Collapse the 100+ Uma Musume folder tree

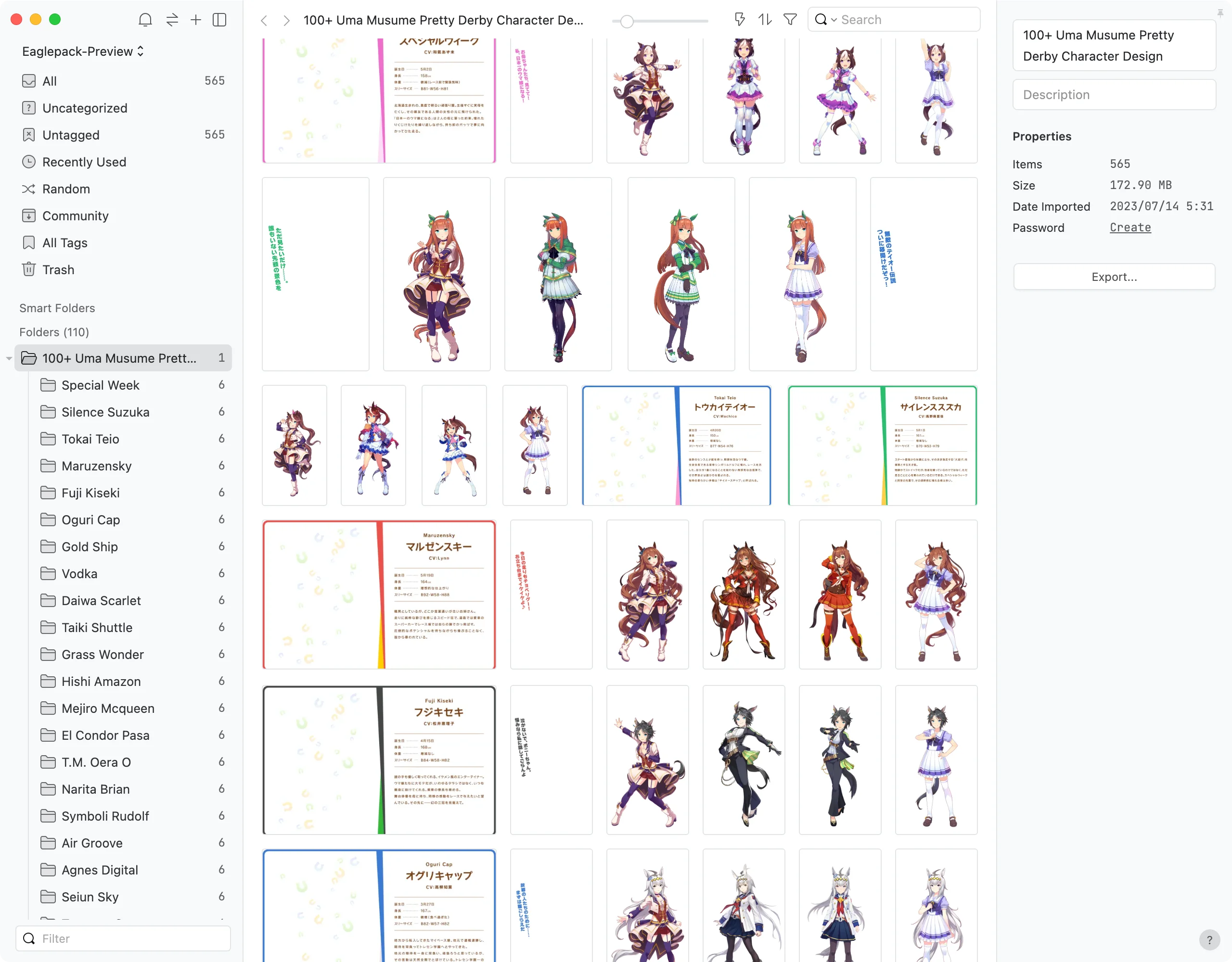coord(9,358)
